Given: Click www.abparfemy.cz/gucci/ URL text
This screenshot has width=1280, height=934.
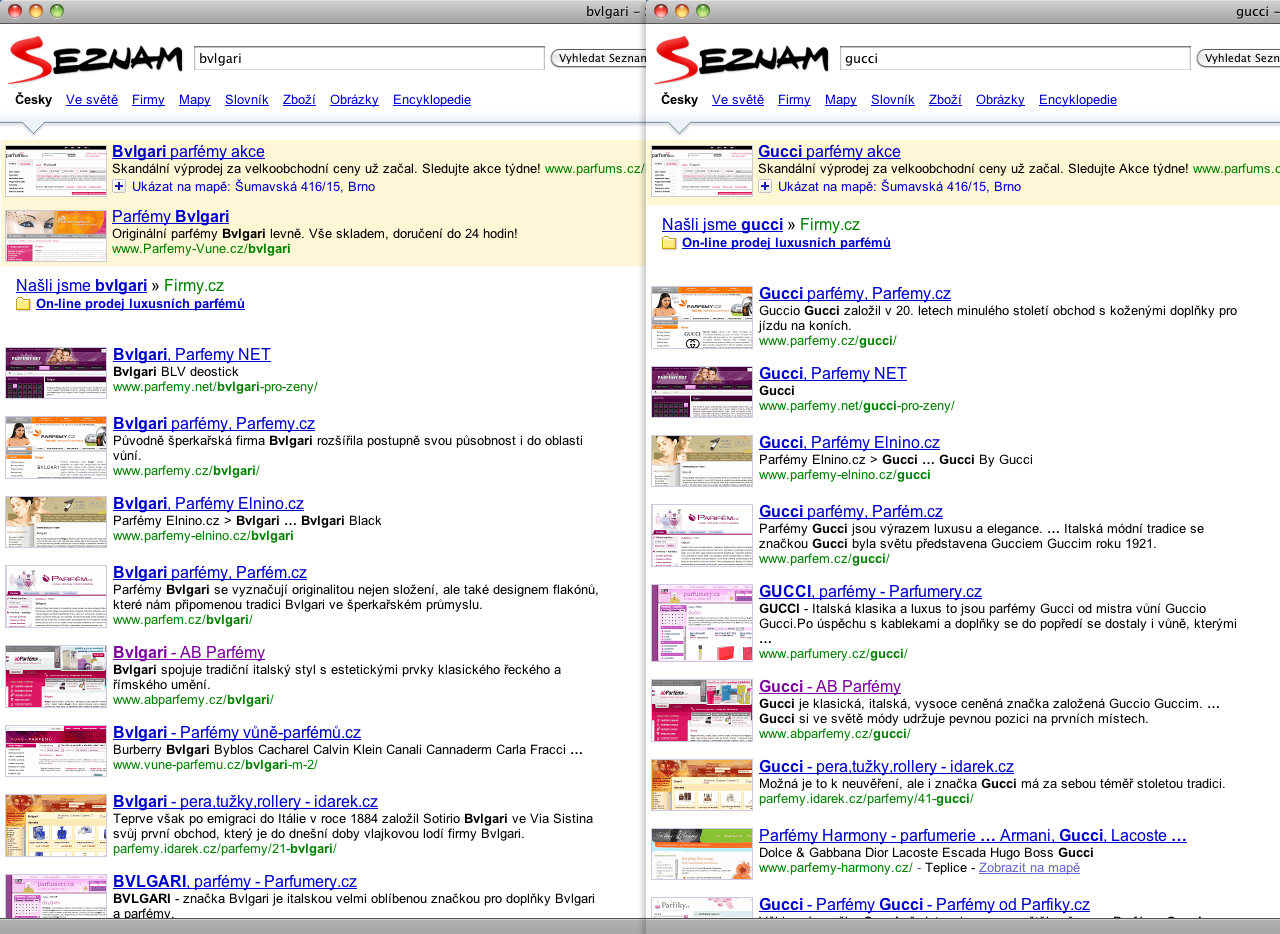Looking at the screenshot, I should click(833, 734).
